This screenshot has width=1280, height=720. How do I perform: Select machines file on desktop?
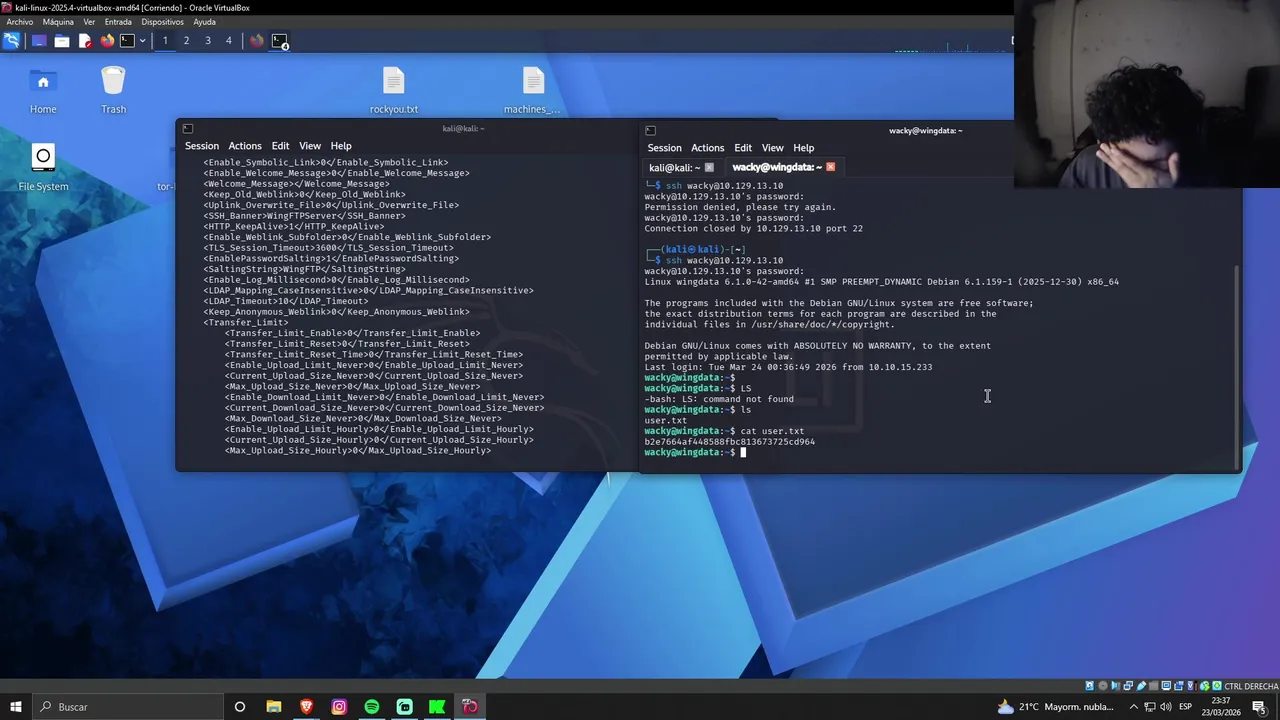532,90
